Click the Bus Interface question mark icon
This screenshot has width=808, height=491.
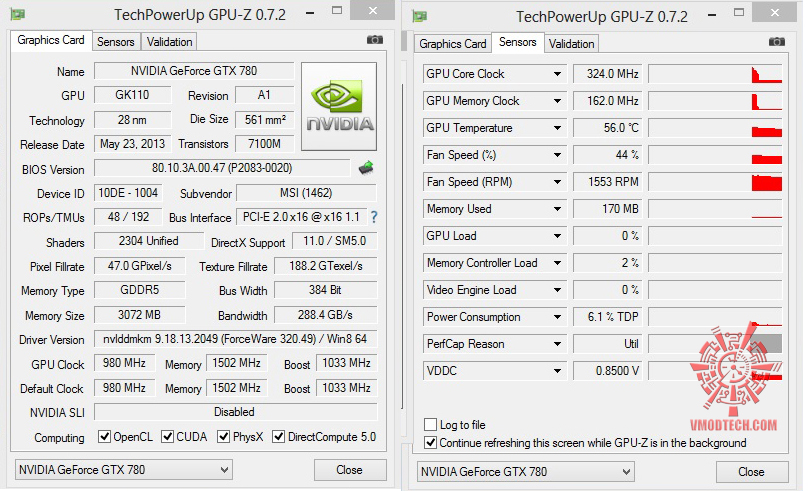point(374,217)
